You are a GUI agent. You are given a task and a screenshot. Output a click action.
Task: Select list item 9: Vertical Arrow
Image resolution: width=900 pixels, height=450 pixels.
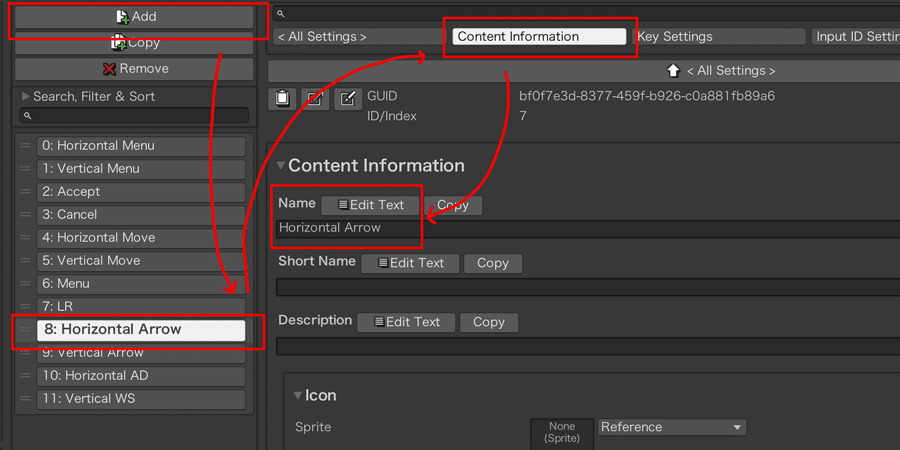[141, 353]
